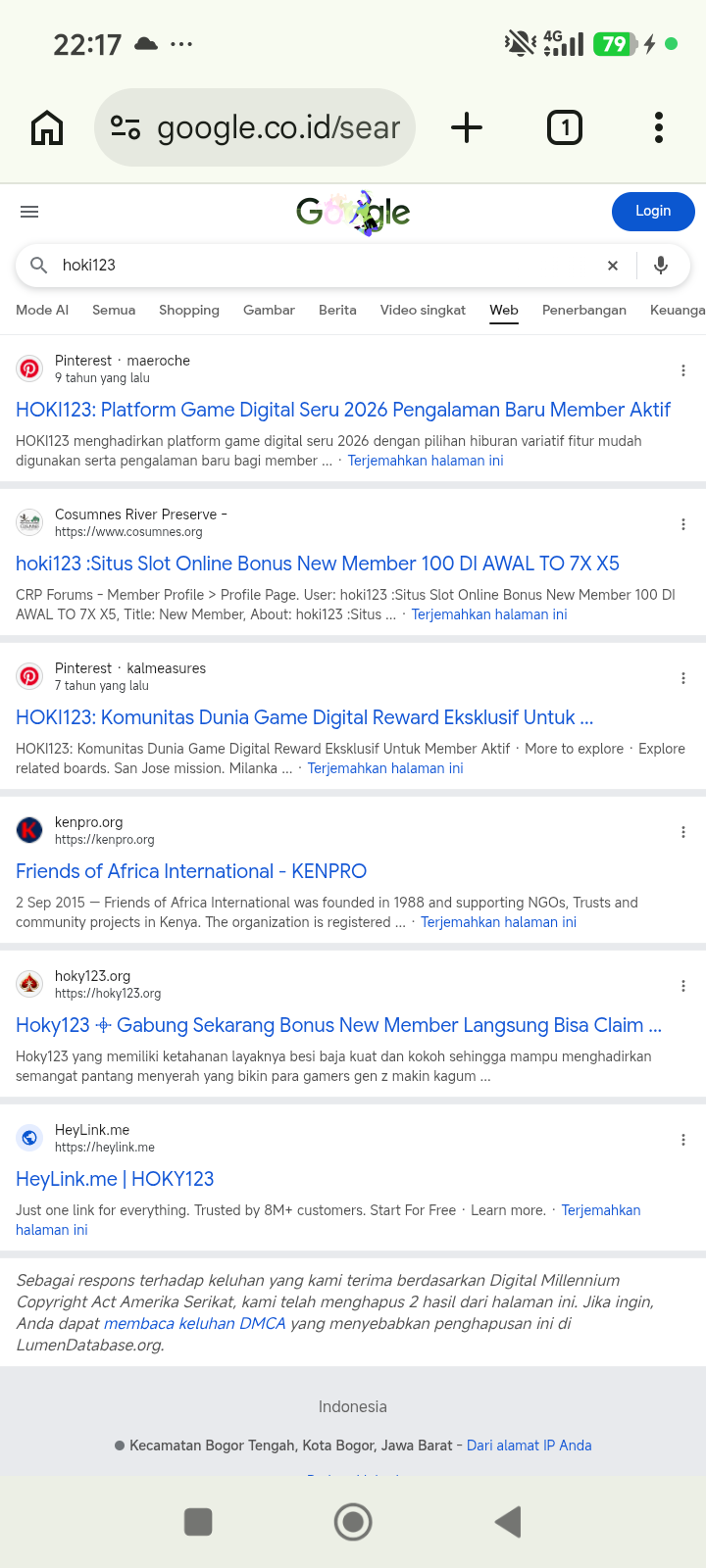Viewport: 706px width, 1568px height.
Task: Start voice search with microphone icon
Action: click(661, 266)
